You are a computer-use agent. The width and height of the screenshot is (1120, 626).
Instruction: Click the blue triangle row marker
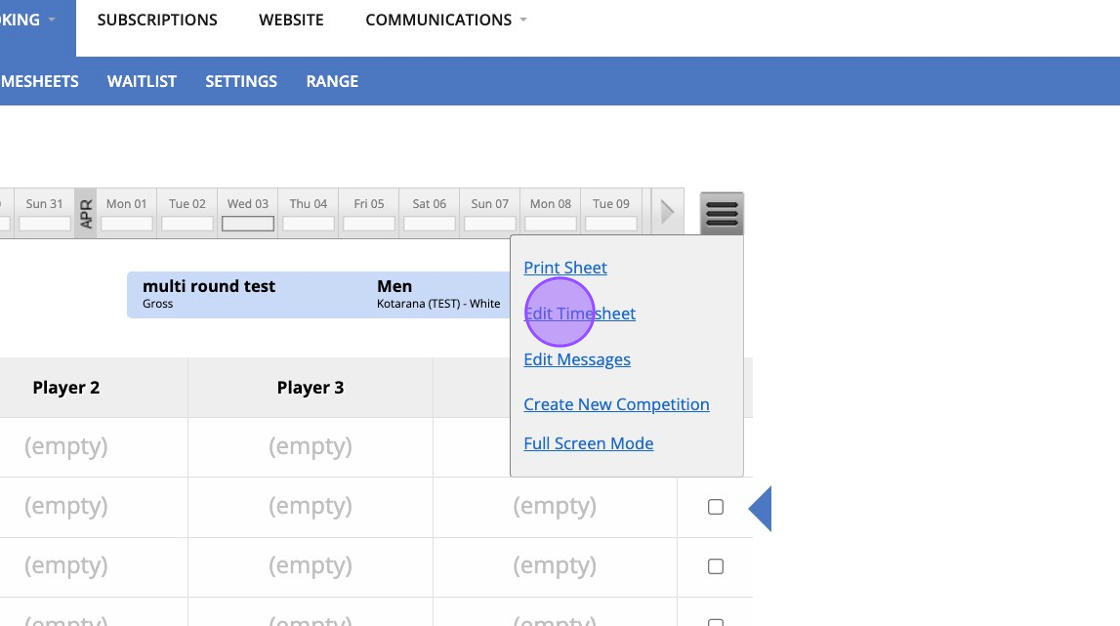tap(760, 508)
